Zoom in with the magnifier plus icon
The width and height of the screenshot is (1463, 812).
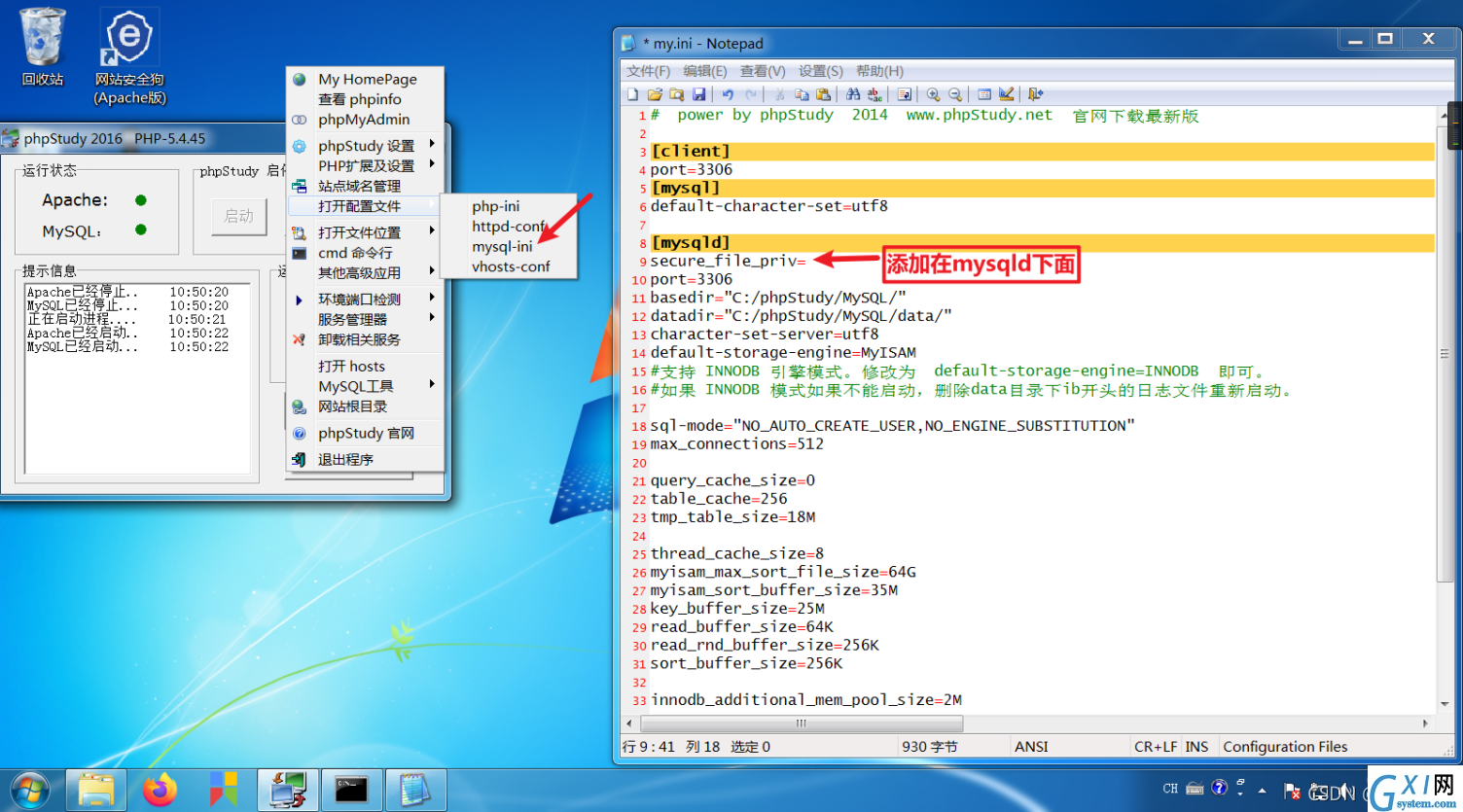933,94
